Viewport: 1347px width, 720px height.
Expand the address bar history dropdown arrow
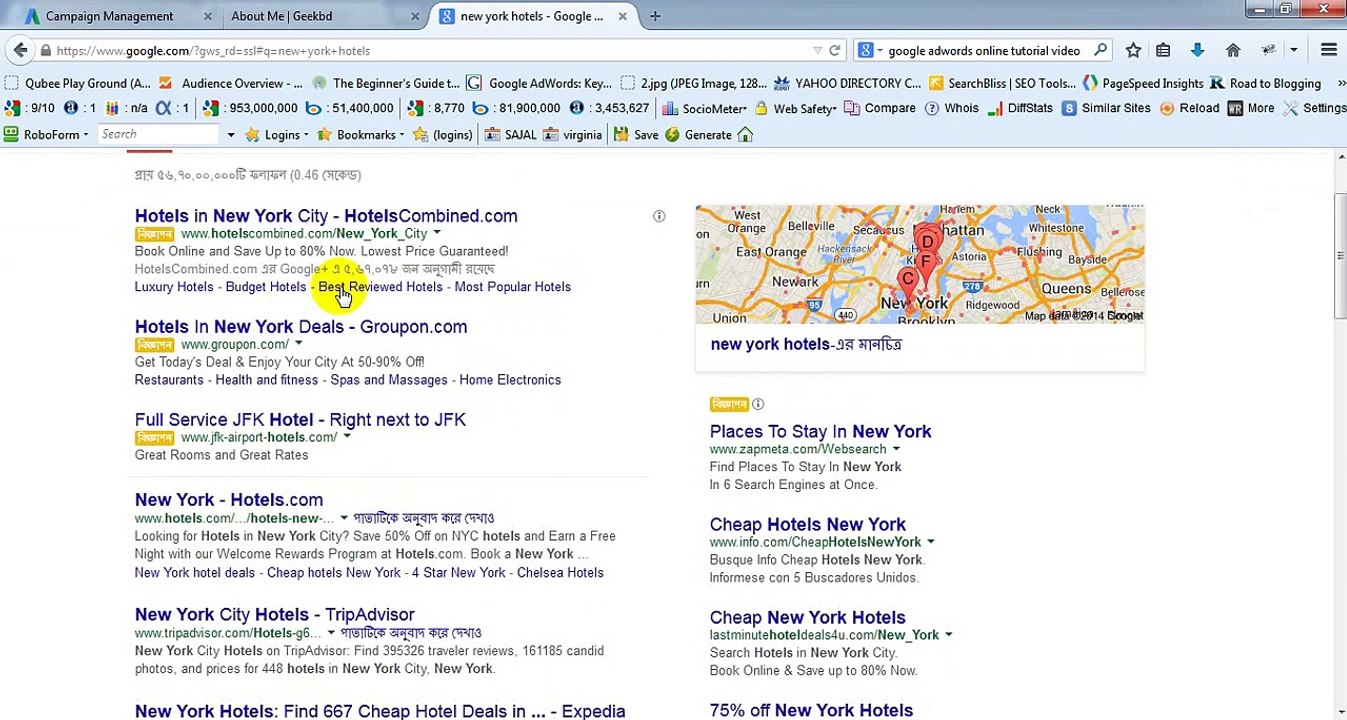pyautogui.click(x=817, y=50)
